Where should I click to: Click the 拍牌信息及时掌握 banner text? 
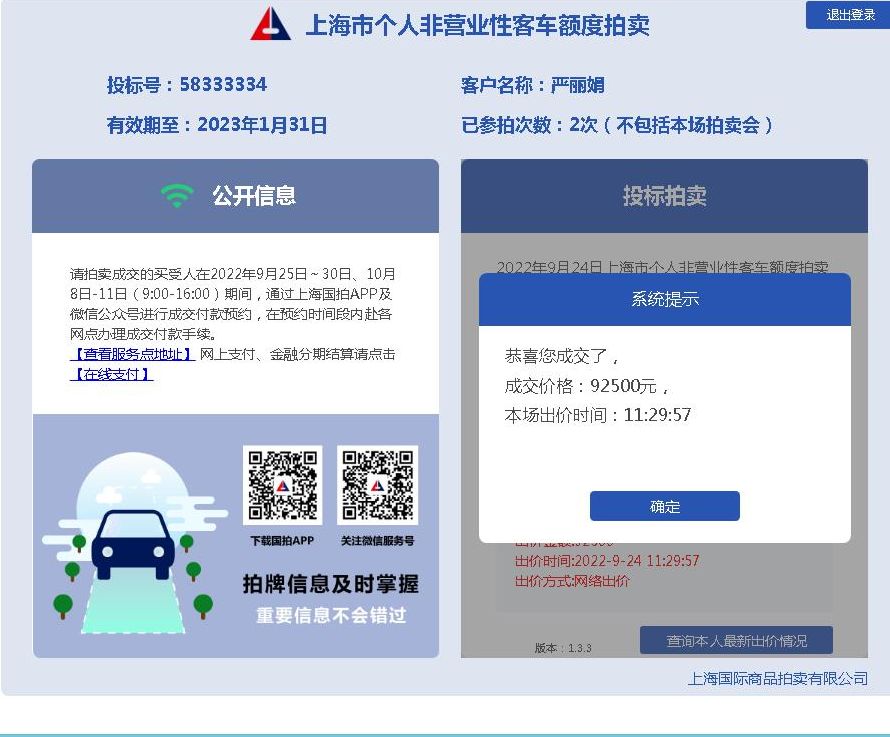click(x=331, y=584)
